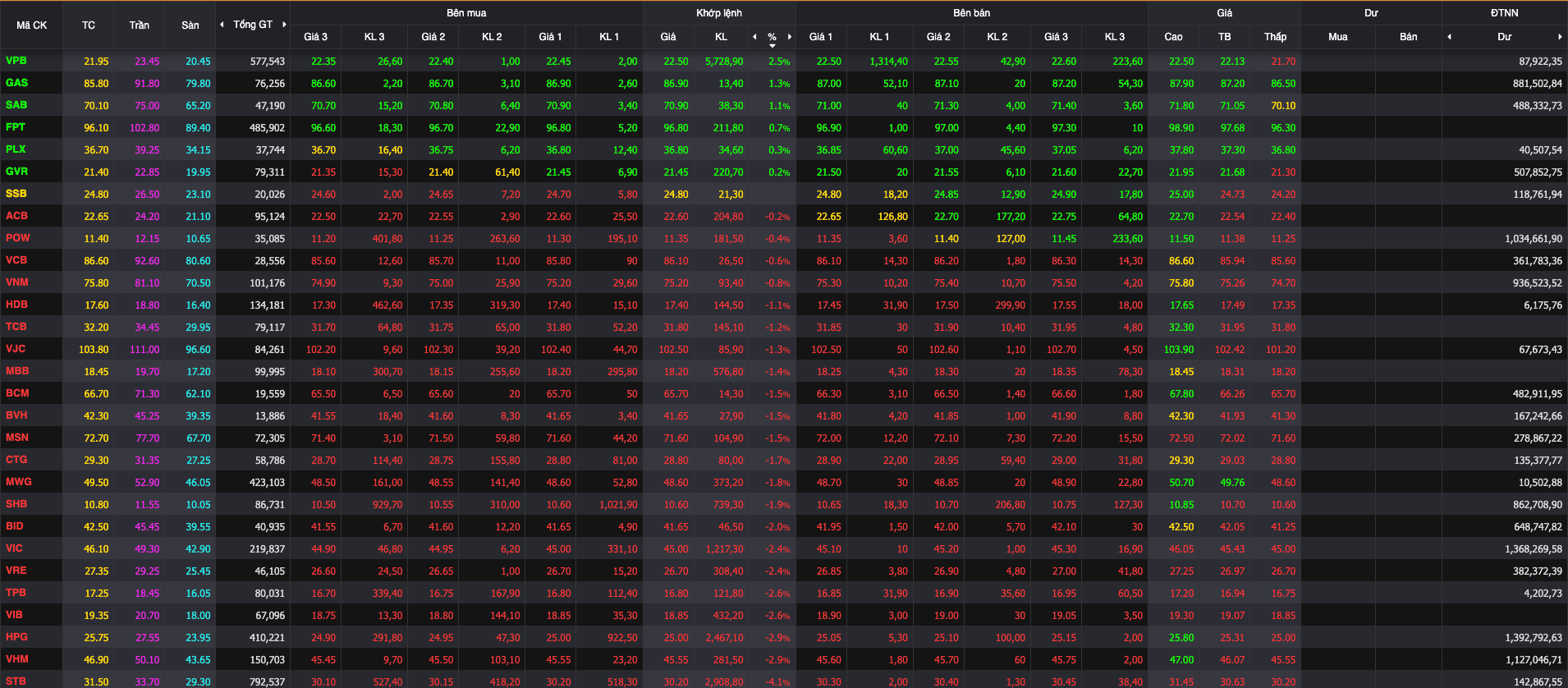Open the POW stock symbol
The image size is (1568, 688).
(17, 238)
